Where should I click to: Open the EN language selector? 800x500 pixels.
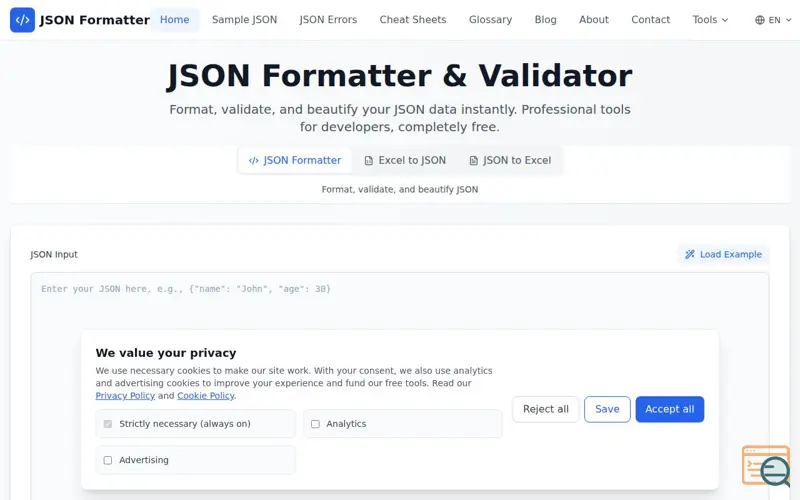[773, 20]
